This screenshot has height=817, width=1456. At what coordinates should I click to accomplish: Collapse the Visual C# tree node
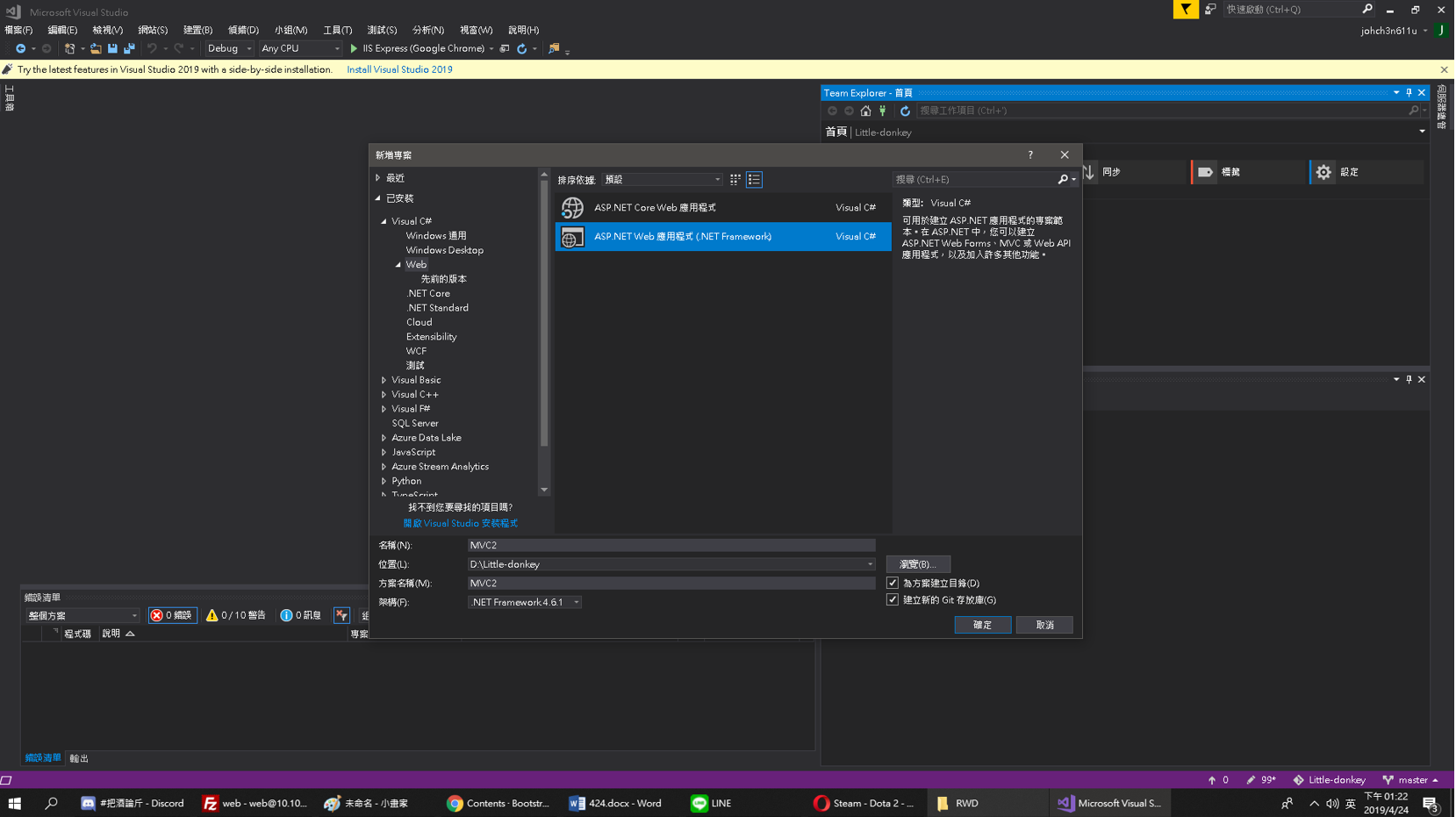tap(384, 221)
